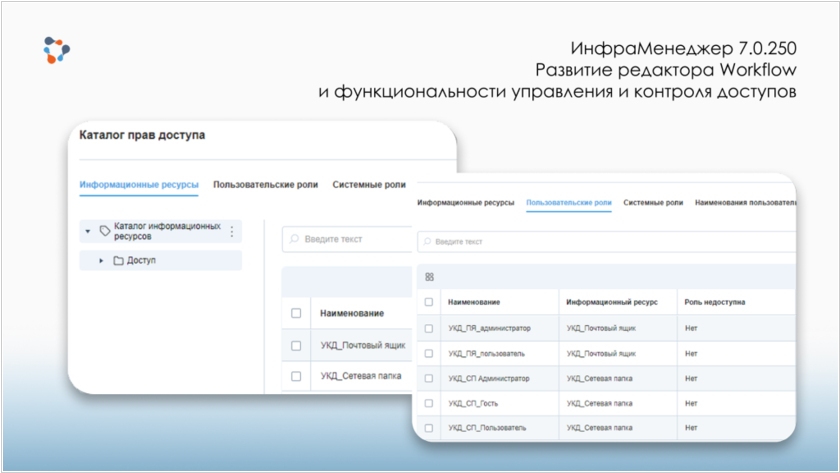This screenshot has width=840, height=473.
Task: Click the УКД_СП Администратор name cell
Action: [489, 378]
